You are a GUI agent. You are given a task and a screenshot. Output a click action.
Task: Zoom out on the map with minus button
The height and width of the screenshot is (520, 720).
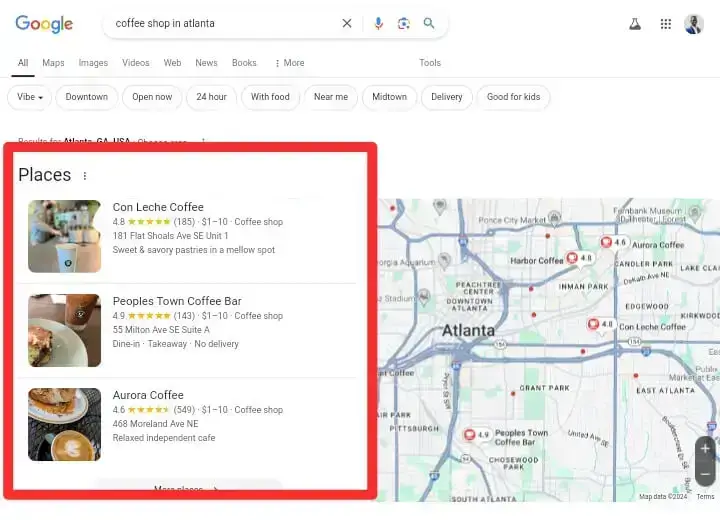706,474
